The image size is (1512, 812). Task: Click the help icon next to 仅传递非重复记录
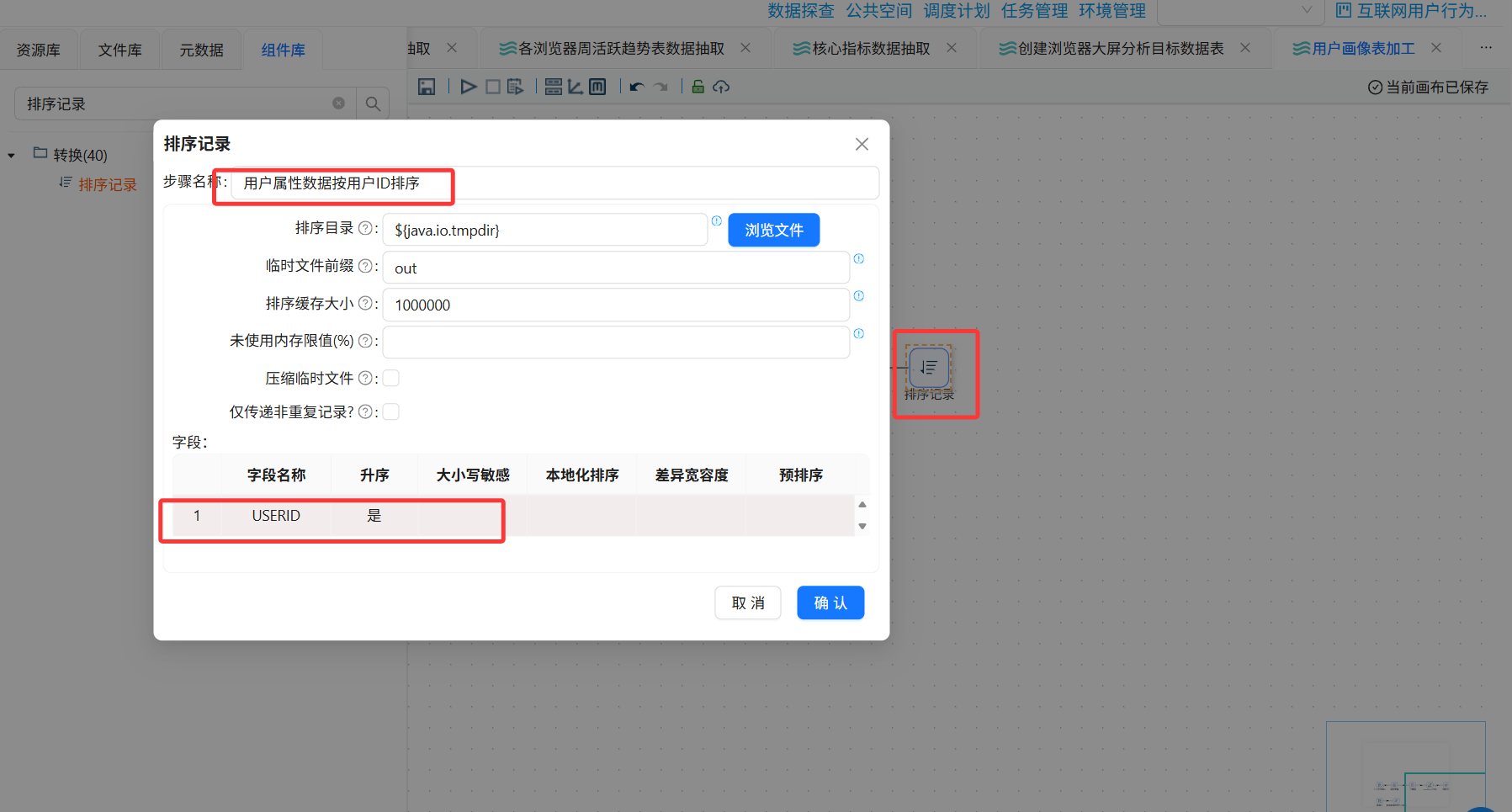click(x=365, y=411)
